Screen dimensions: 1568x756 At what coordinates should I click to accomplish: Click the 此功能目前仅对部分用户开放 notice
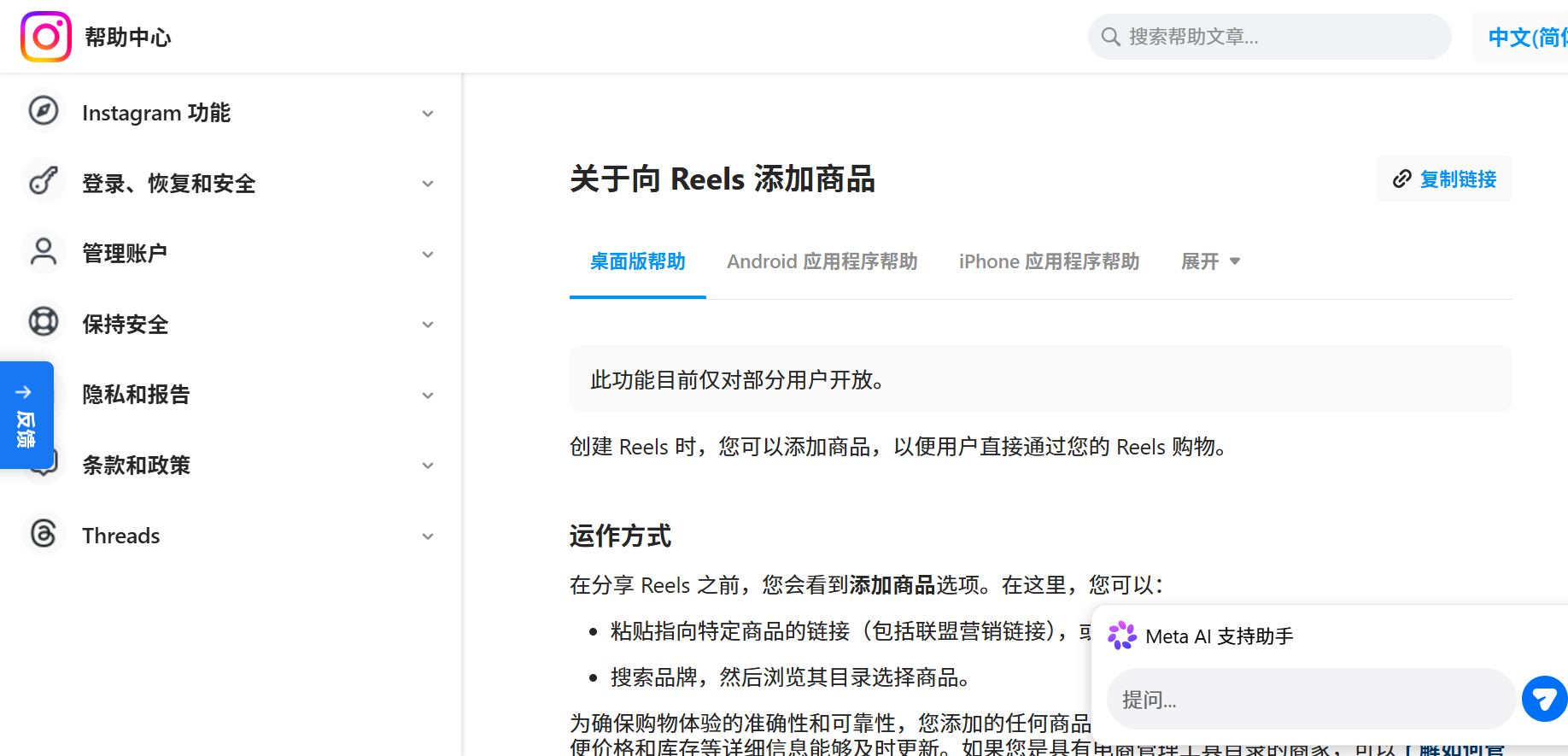coord(1040,379)
